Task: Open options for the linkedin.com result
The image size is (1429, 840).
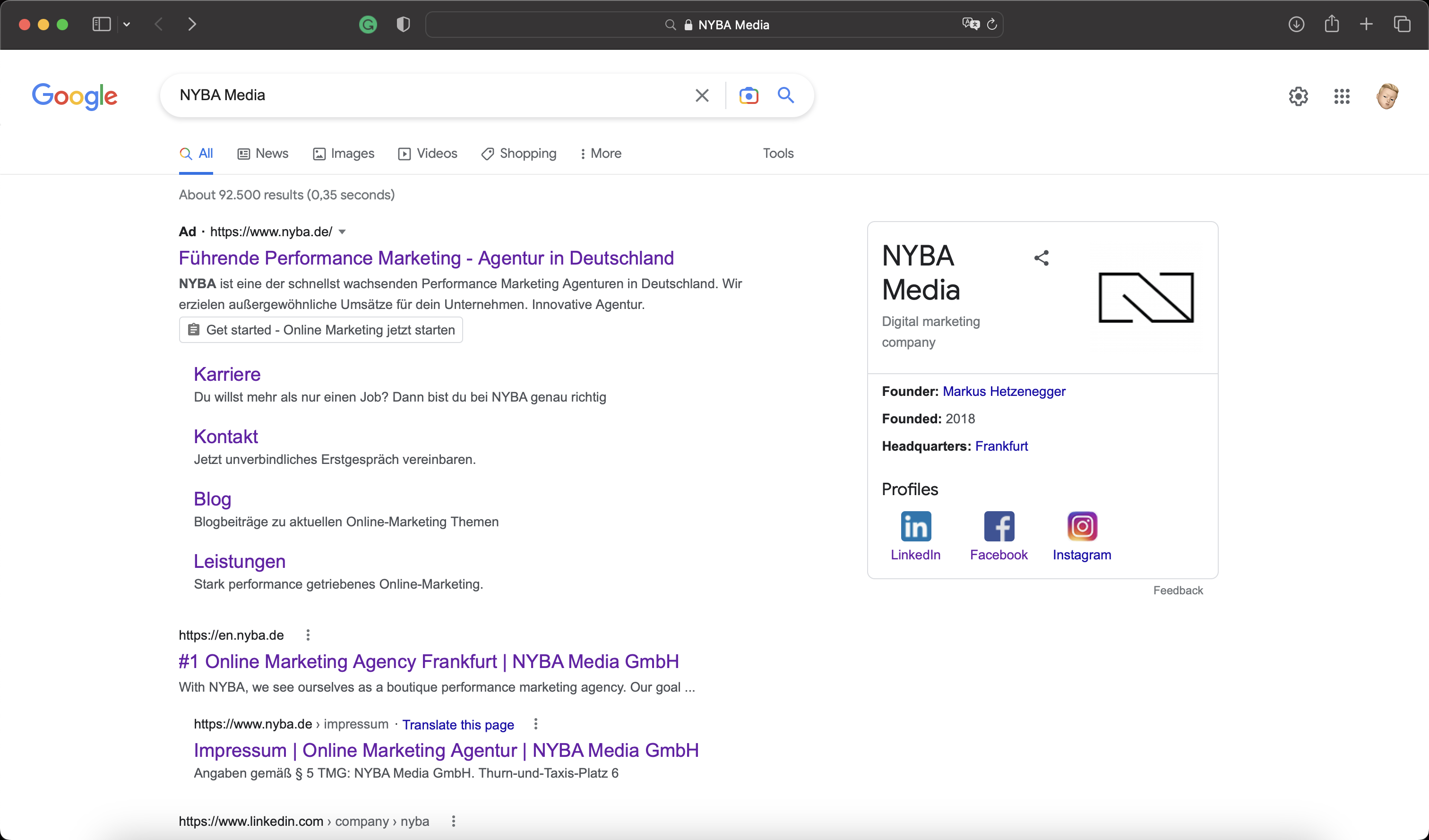Action: [453, 821]
